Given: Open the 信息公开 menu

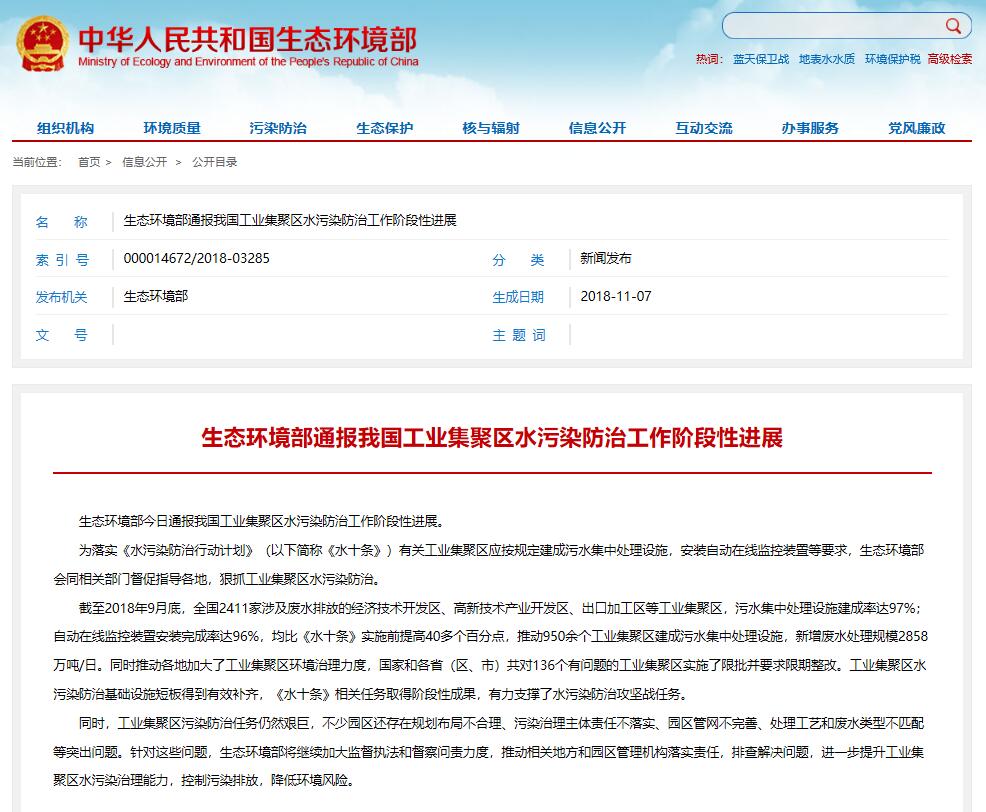Looking at the screenshot, I should click(597, 128).
